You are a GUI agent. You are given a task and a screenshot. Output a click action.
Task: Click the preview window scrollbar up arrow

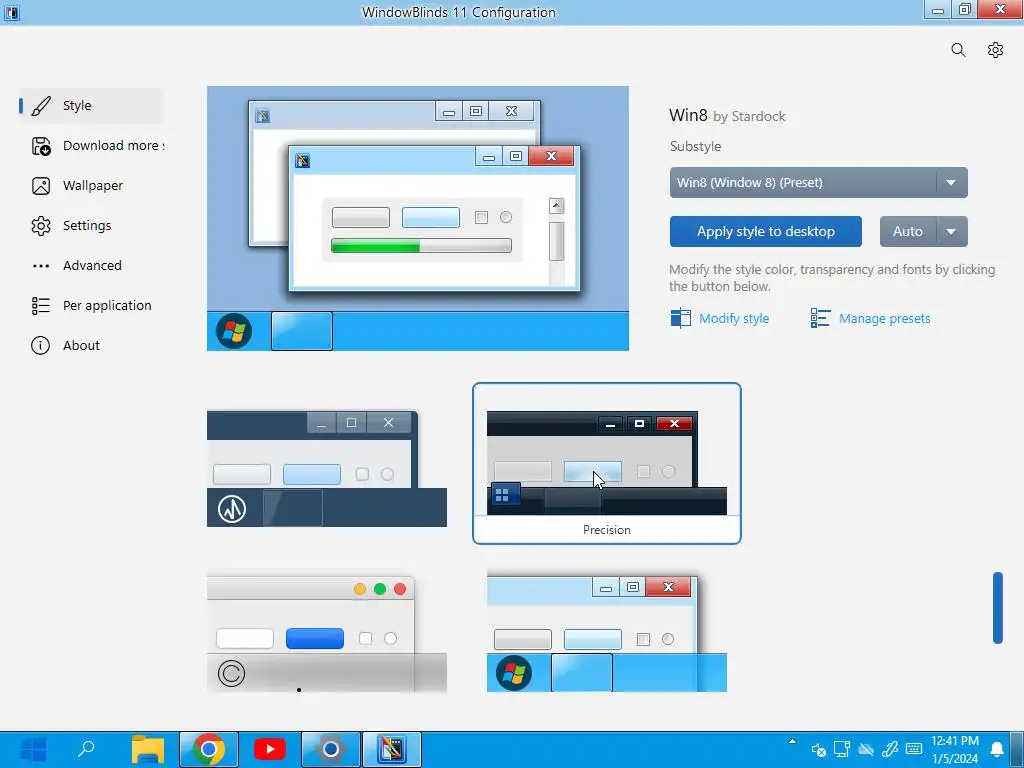[x=556, y=206]
